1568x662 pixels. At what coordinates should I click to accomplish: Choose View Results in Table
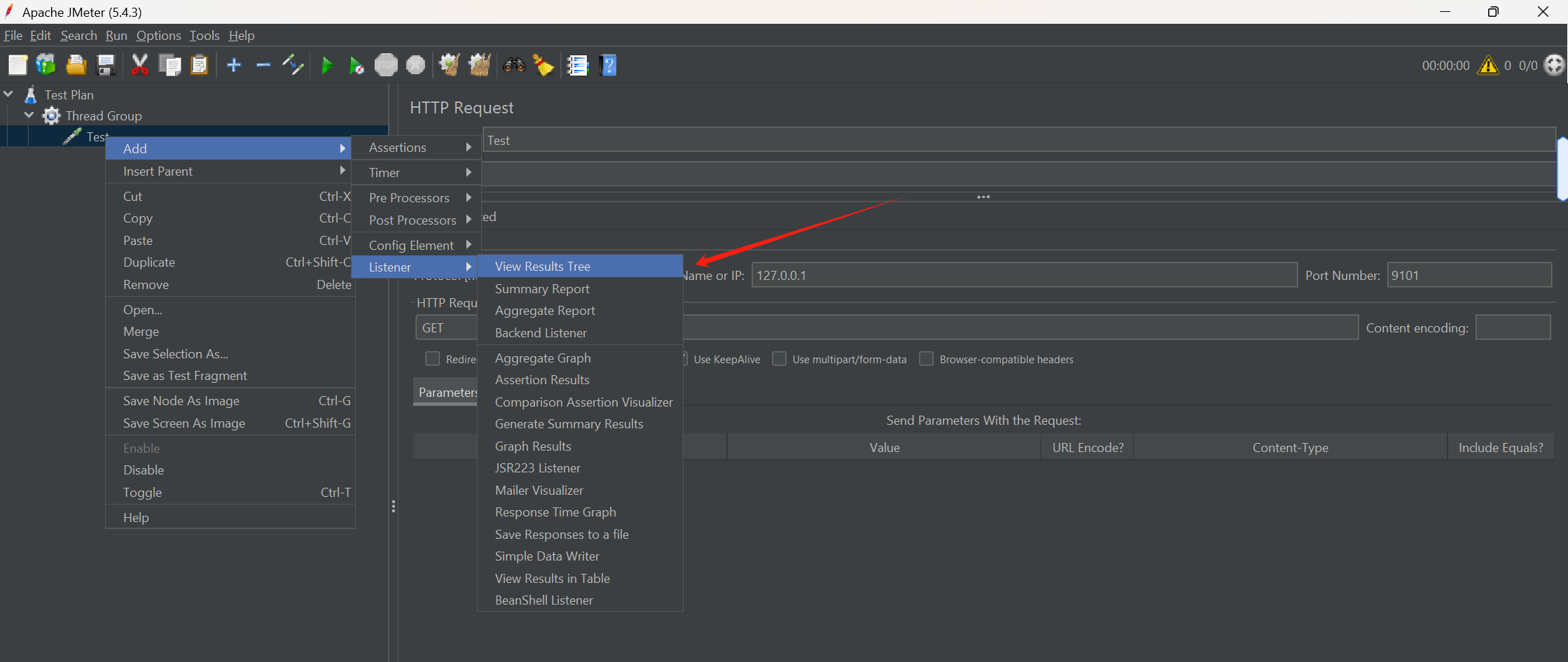coord(580,578)
